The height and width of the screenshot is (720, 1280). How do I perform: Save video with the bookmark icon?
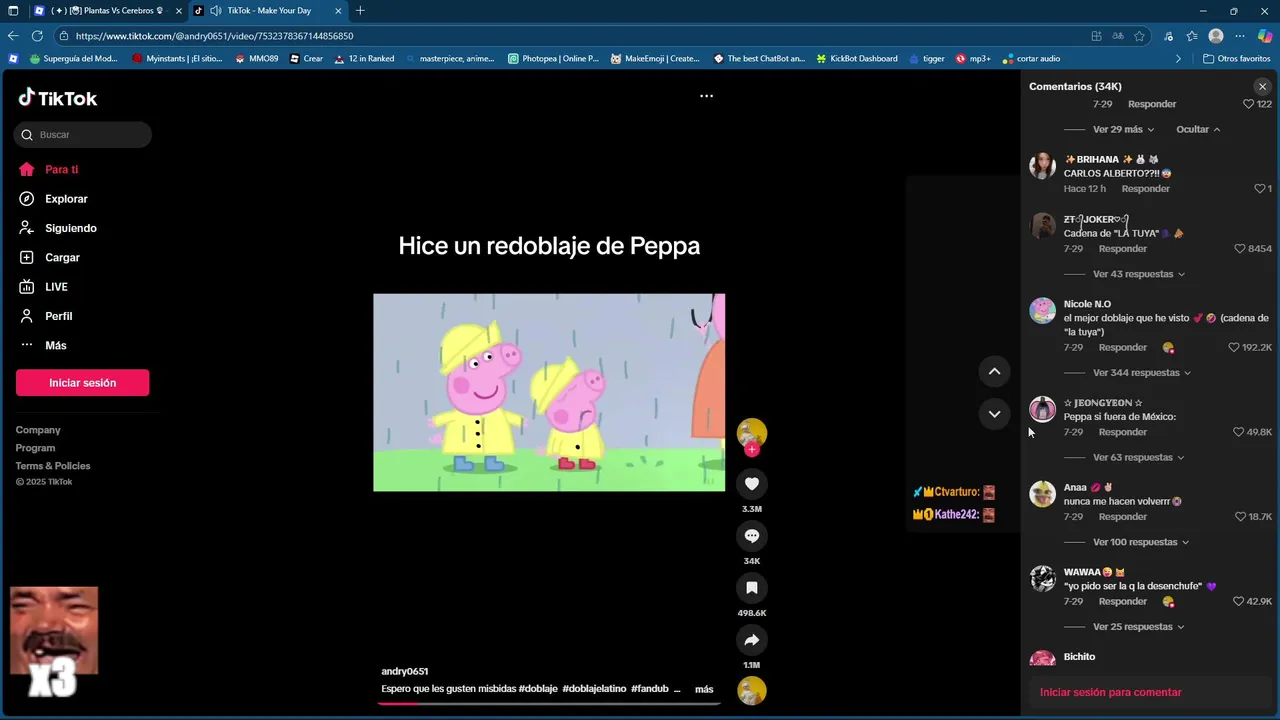click(752, 588)
